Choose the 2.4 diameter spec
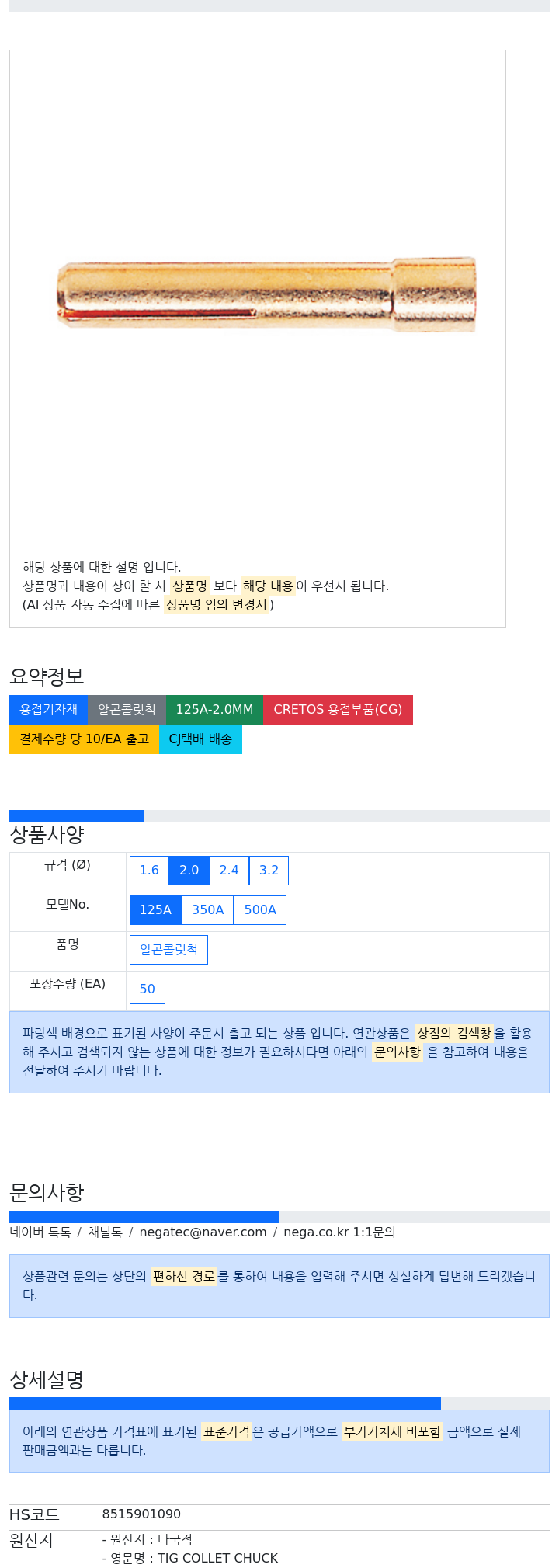The image size is (559, 1568). pyautogui.click(x=229, y=871)
